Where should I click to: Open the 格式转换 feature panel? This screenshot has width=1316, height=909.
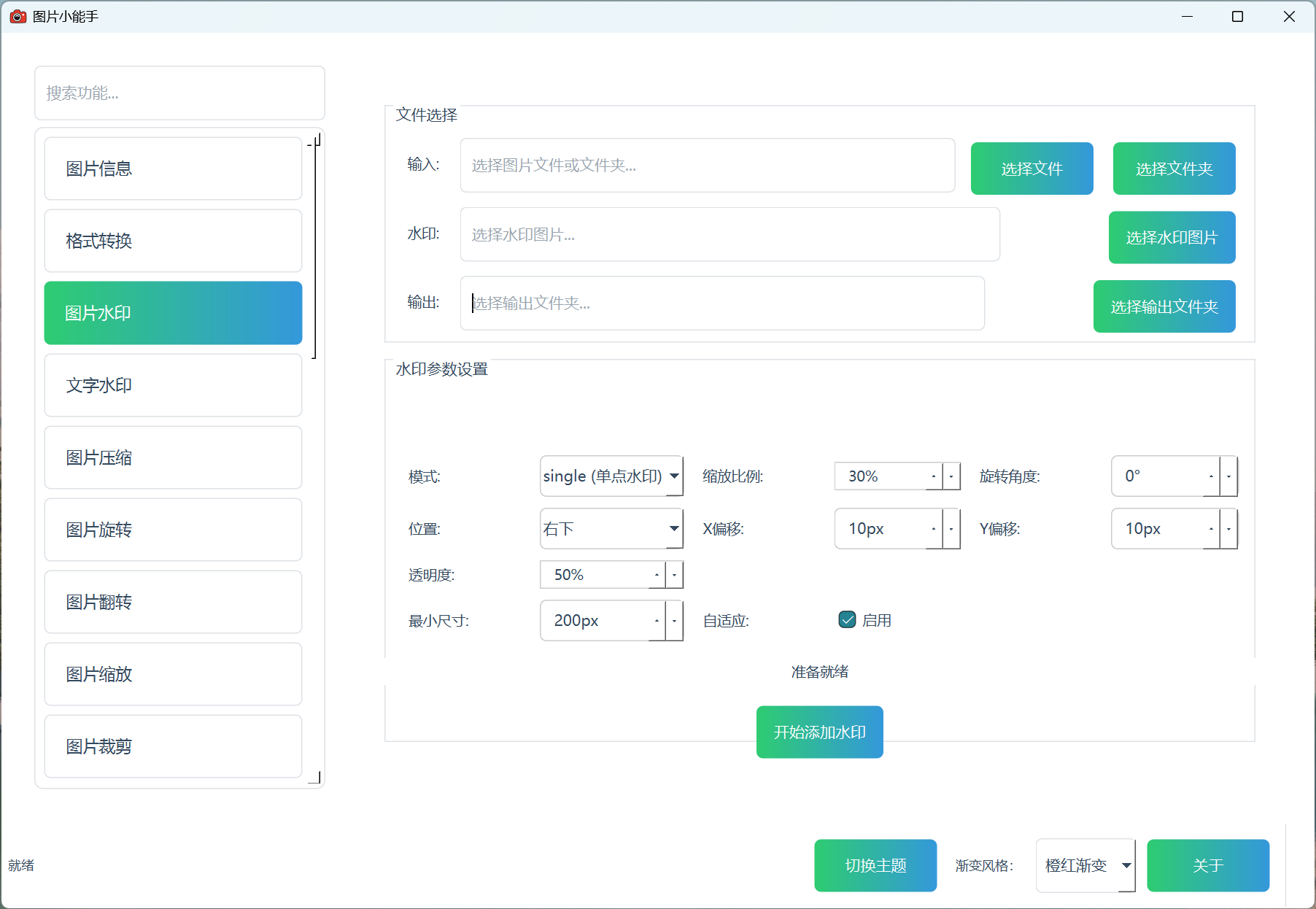click(173, 241)
